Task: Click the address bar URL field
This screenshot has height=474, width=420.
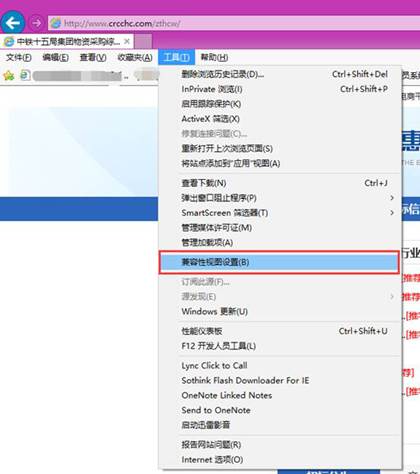Action: (x=233, y=23)
